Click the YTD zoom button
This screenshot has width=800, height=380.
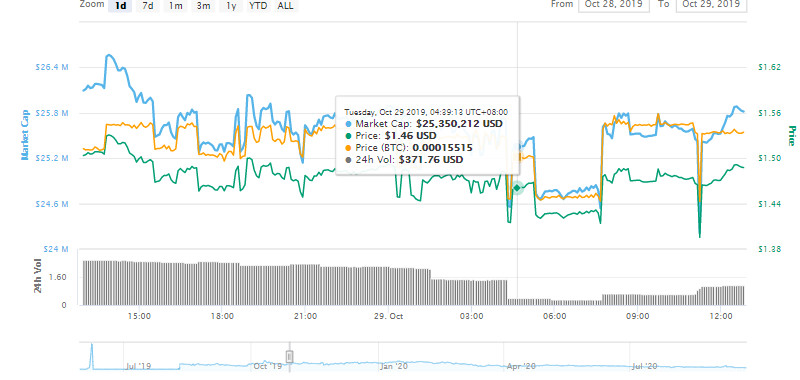pos(259,6)
